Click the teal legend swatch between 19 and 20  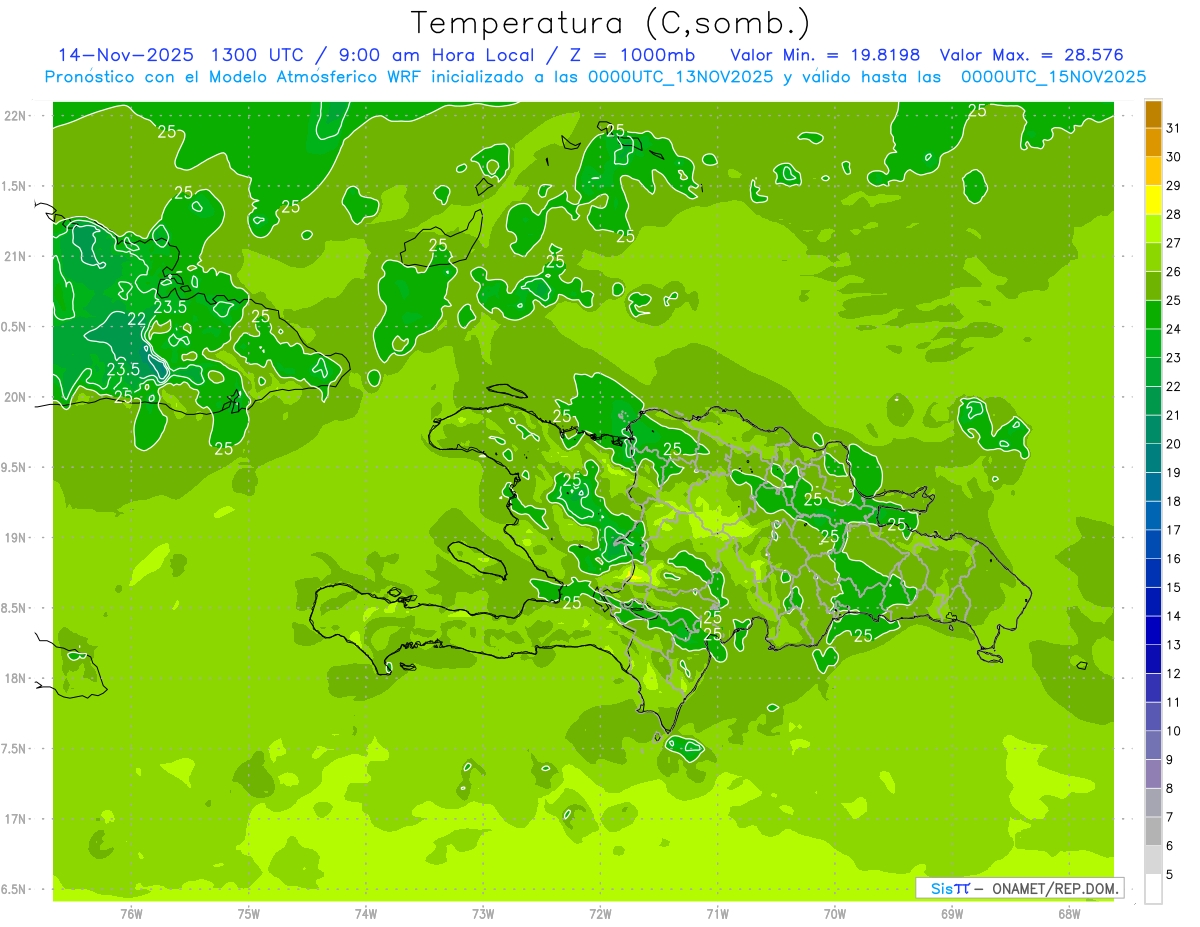tap(1153, 458)
